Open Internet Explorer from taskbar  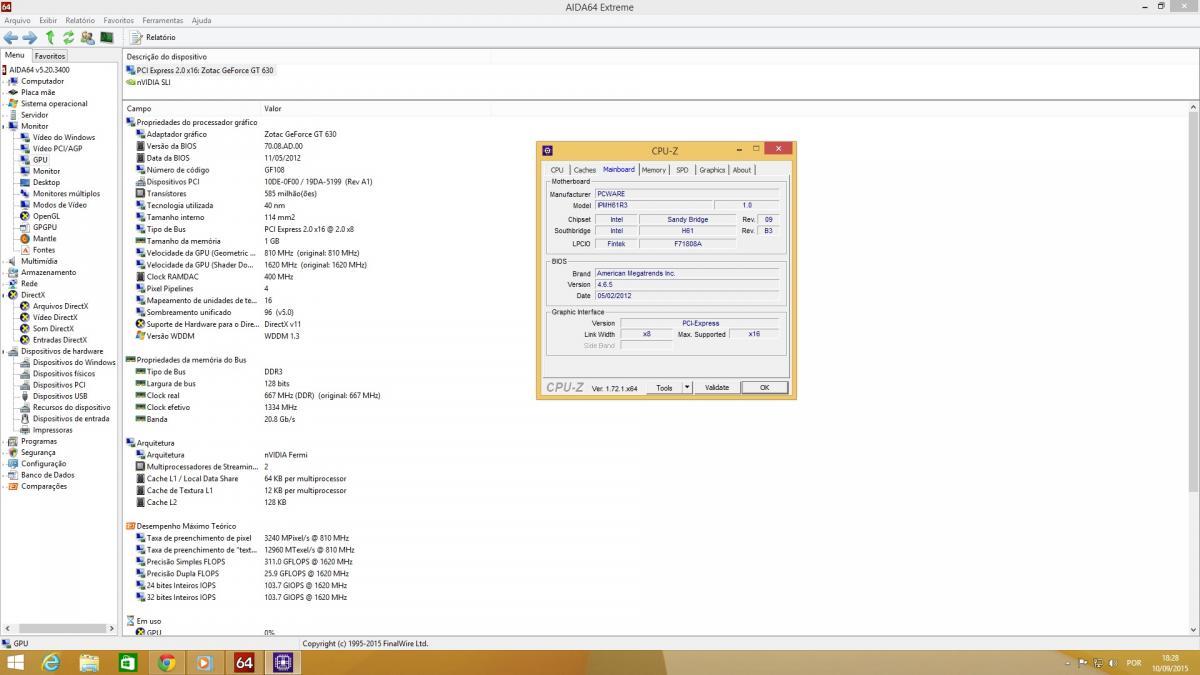[50, 662]
